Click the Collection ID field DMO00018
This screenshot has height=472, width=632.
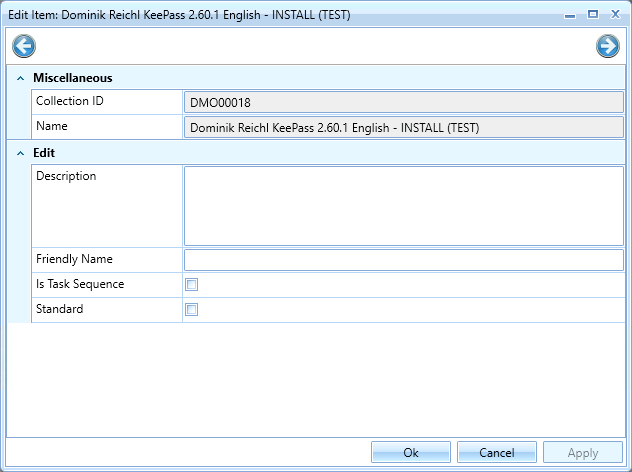click(403, 102)
